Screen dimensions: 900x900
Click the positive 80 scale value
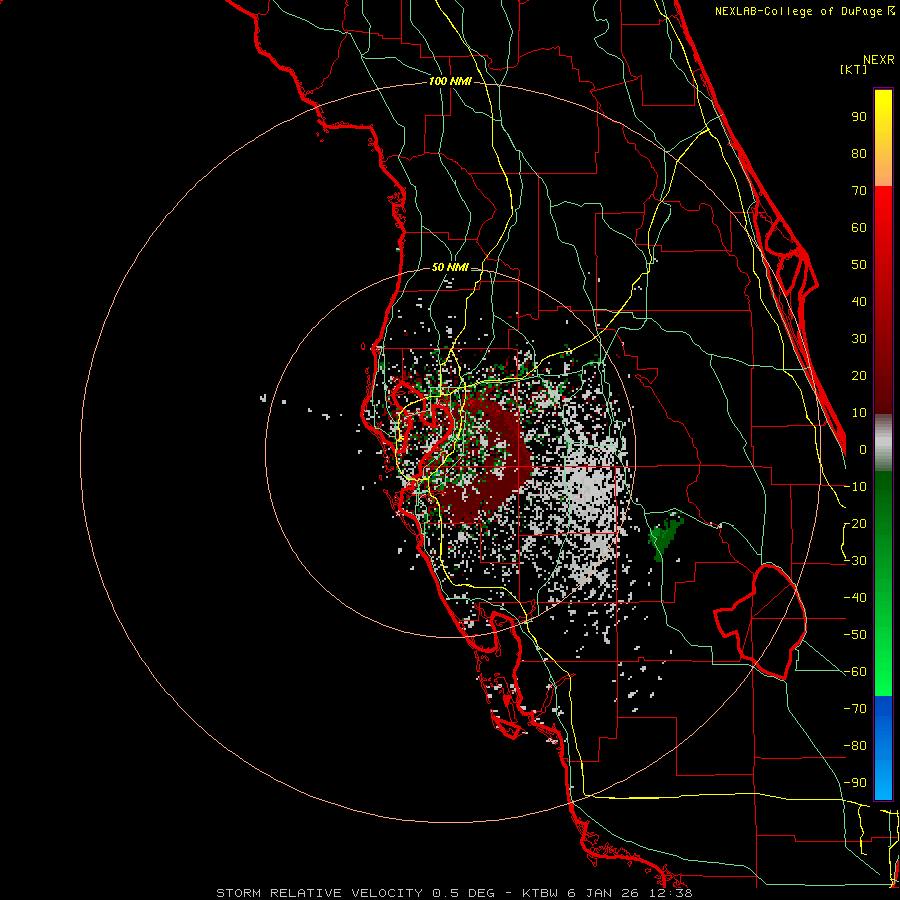859,154
